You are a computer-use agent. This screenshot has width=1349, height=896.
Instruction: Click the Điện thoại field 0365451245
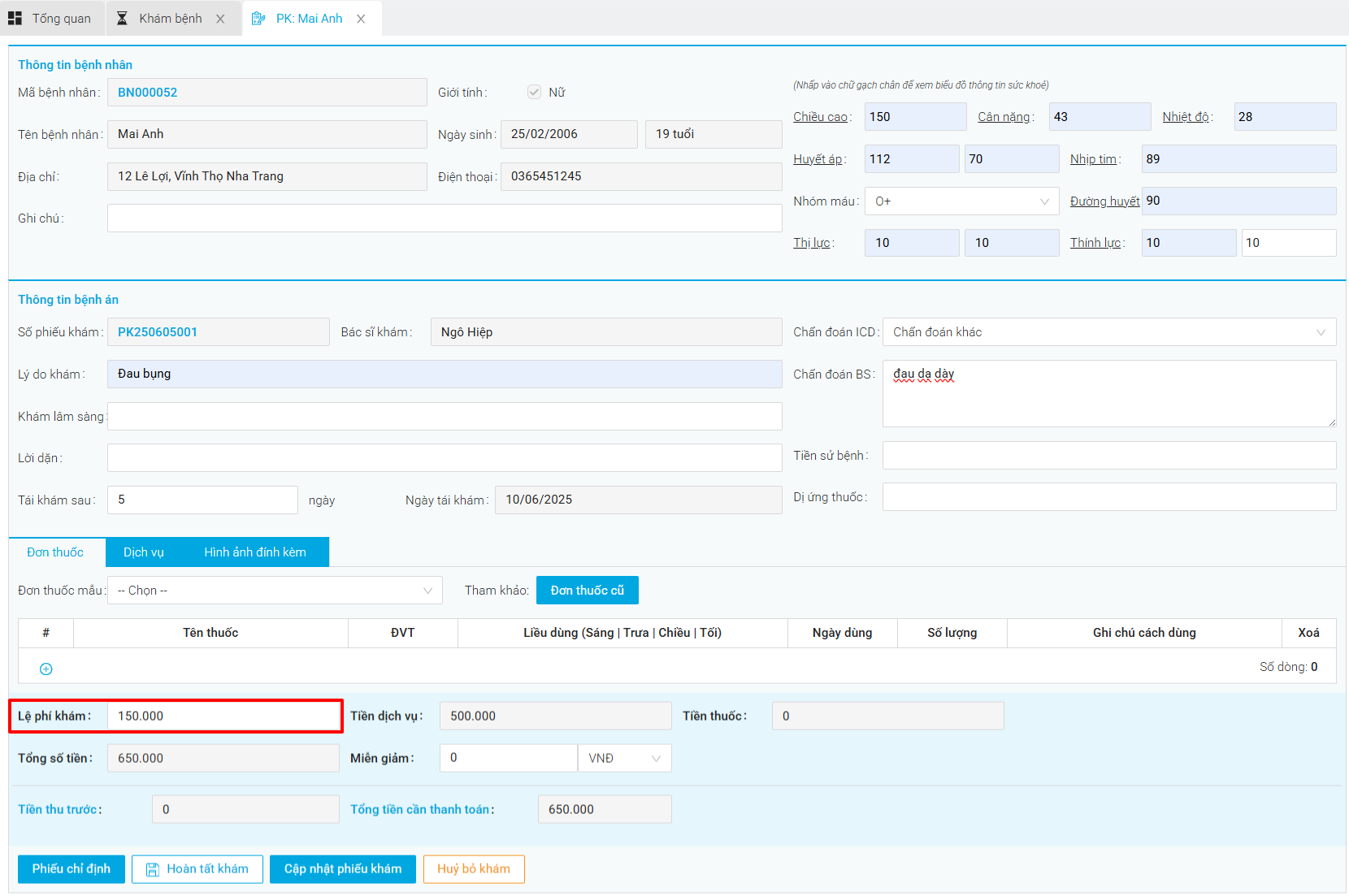pyautogui.click(x=641, y=176)
